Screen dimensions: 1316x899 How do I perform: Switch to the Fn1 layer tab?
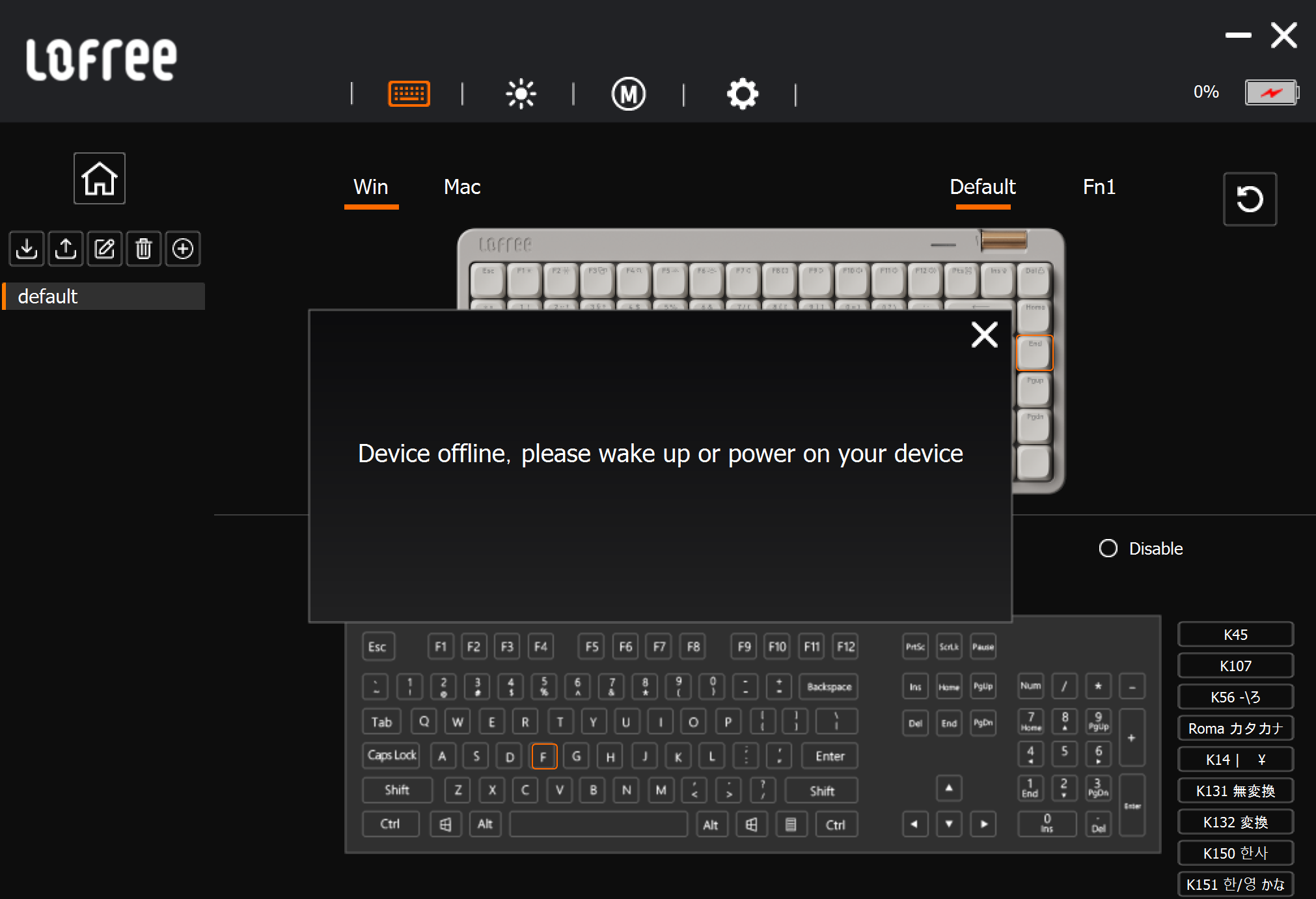[x=1099, y=187]
